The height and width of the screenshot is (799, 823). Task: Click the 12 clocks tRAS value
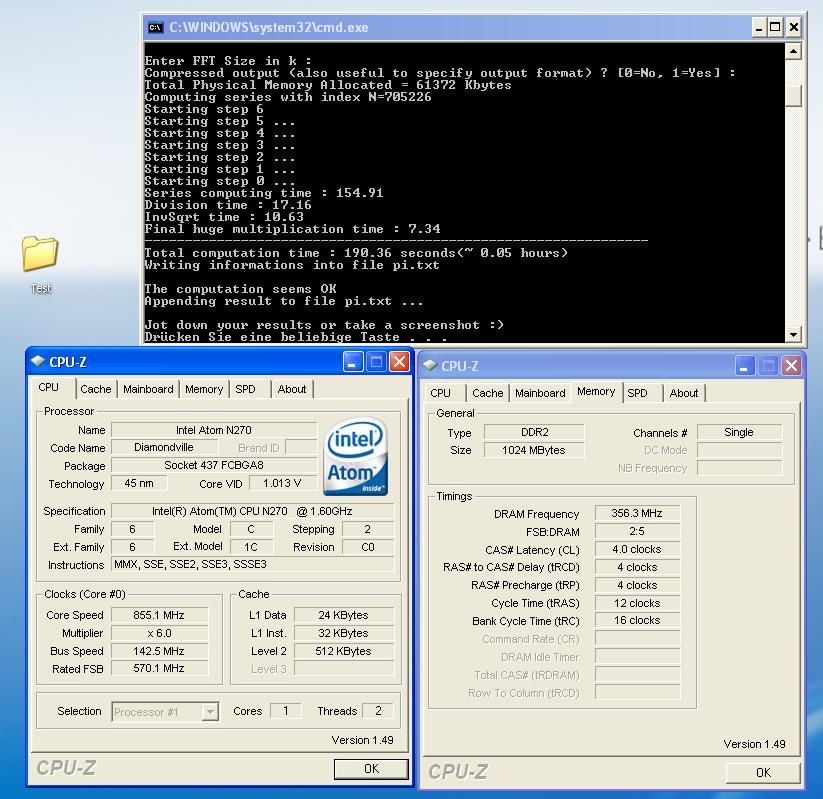pos(637,603)
